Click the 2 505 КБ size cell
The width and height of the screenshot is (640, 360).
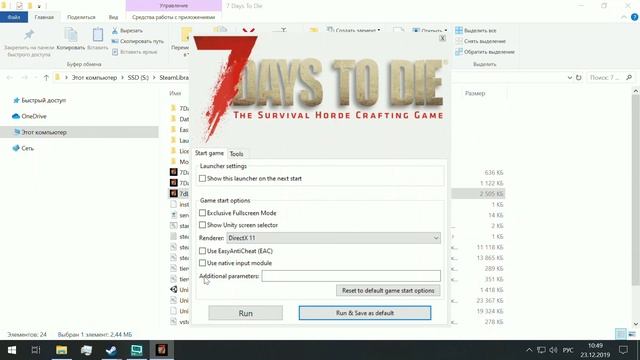pyautogui.click(x=491, y=194)
